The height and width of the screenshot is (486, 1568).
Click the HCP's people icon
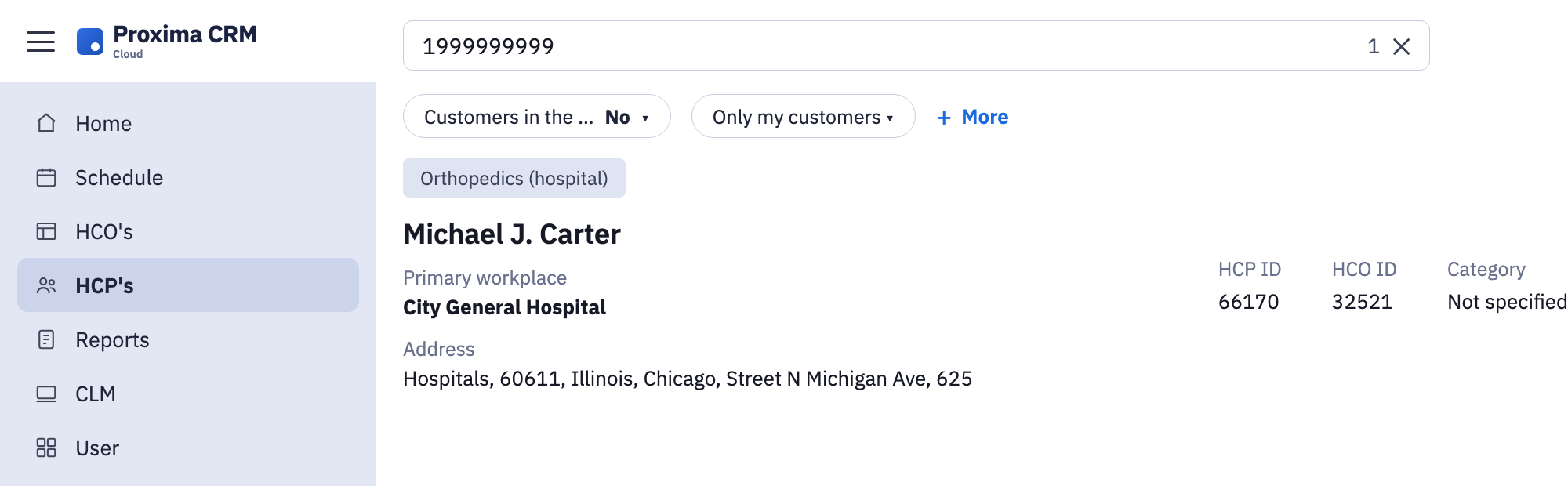46,285
